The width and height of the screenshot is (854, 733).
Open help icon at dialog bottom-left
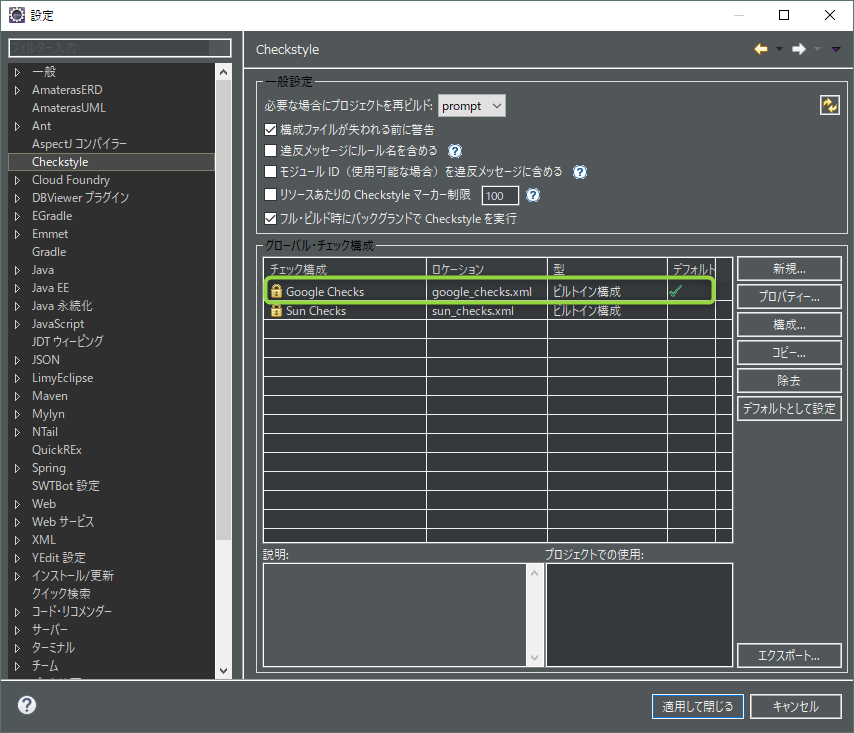point(27,705)
